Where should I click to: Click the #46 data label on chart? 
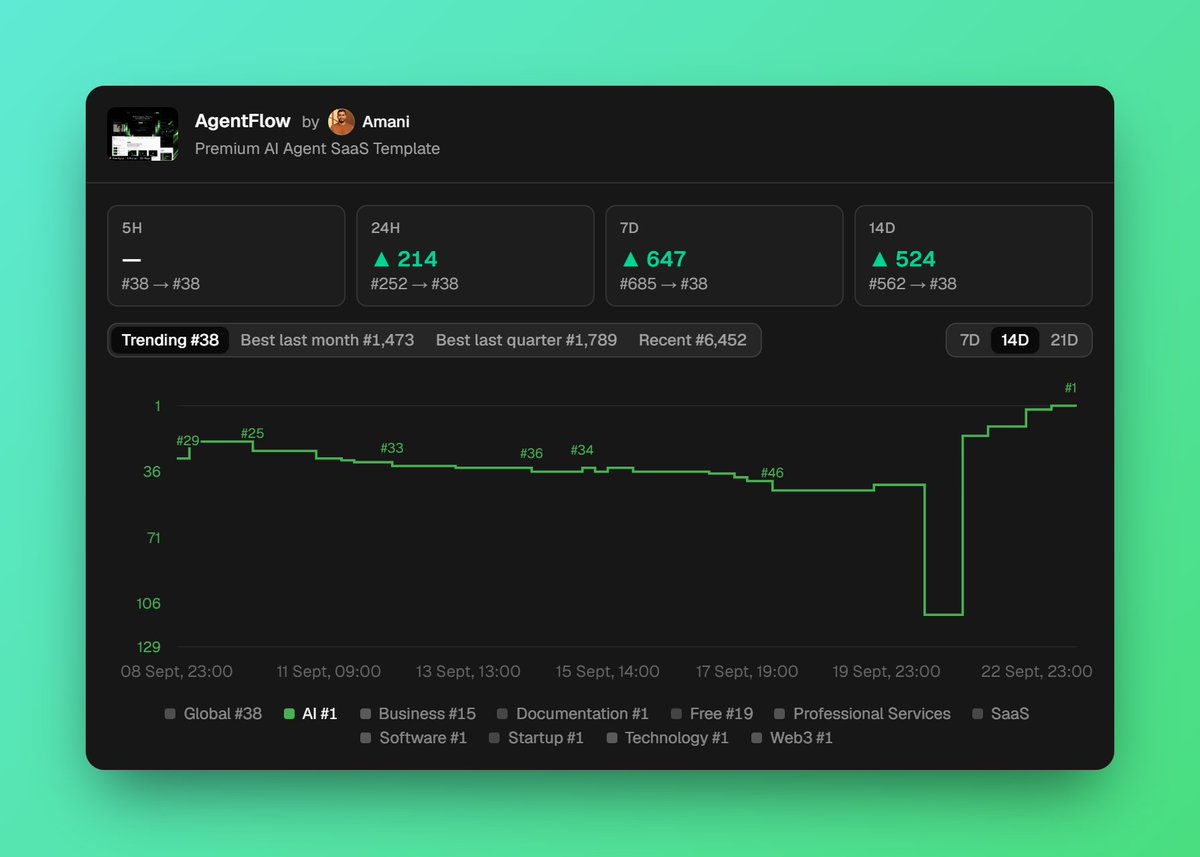pyautogui.click(x=772, y=473)
